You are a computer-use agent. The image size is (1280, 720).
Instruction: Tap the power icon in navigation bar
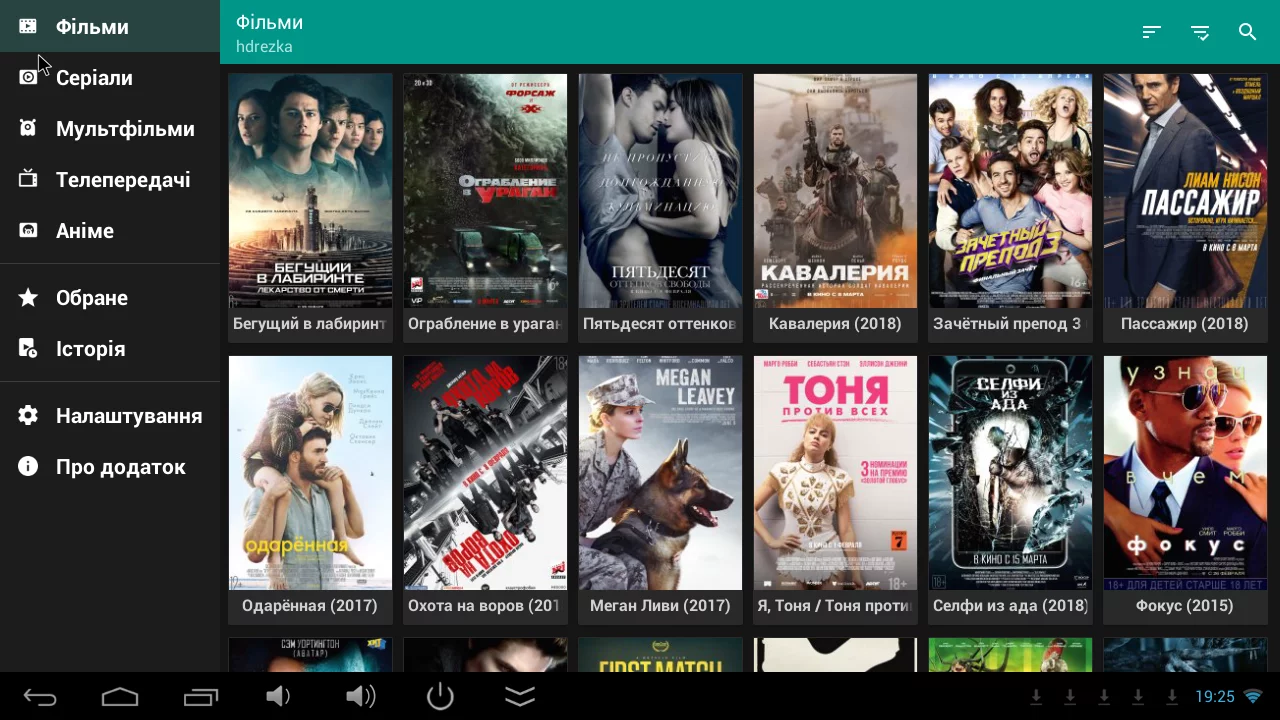[x=440, y=697]
